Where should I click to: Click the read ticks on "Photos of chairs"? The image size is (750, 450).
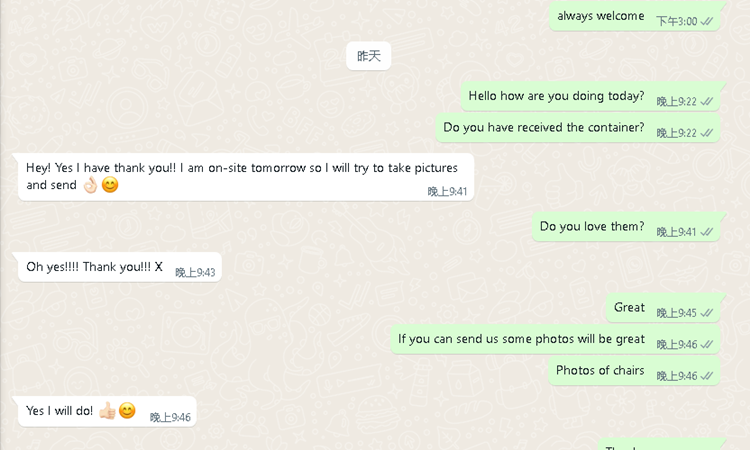(707, 376)
